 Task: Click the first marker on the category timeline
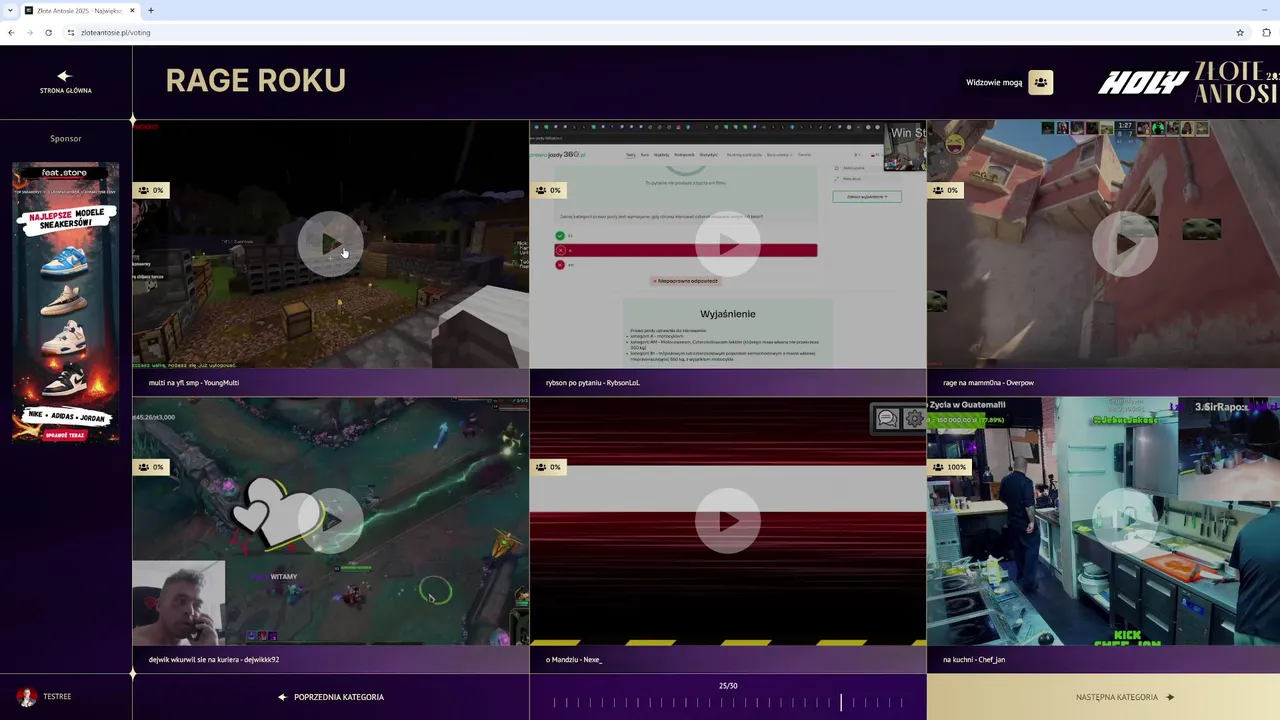click(555, 703)
